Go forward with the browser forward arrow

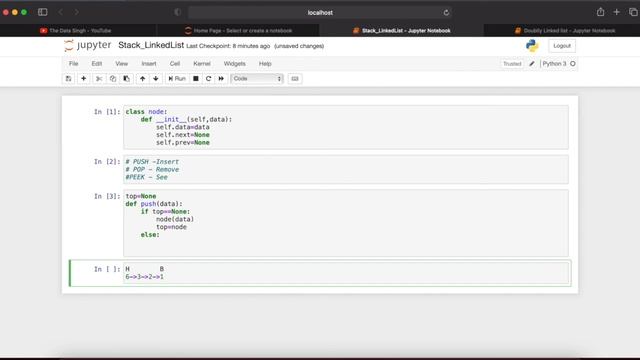point(76,12)
